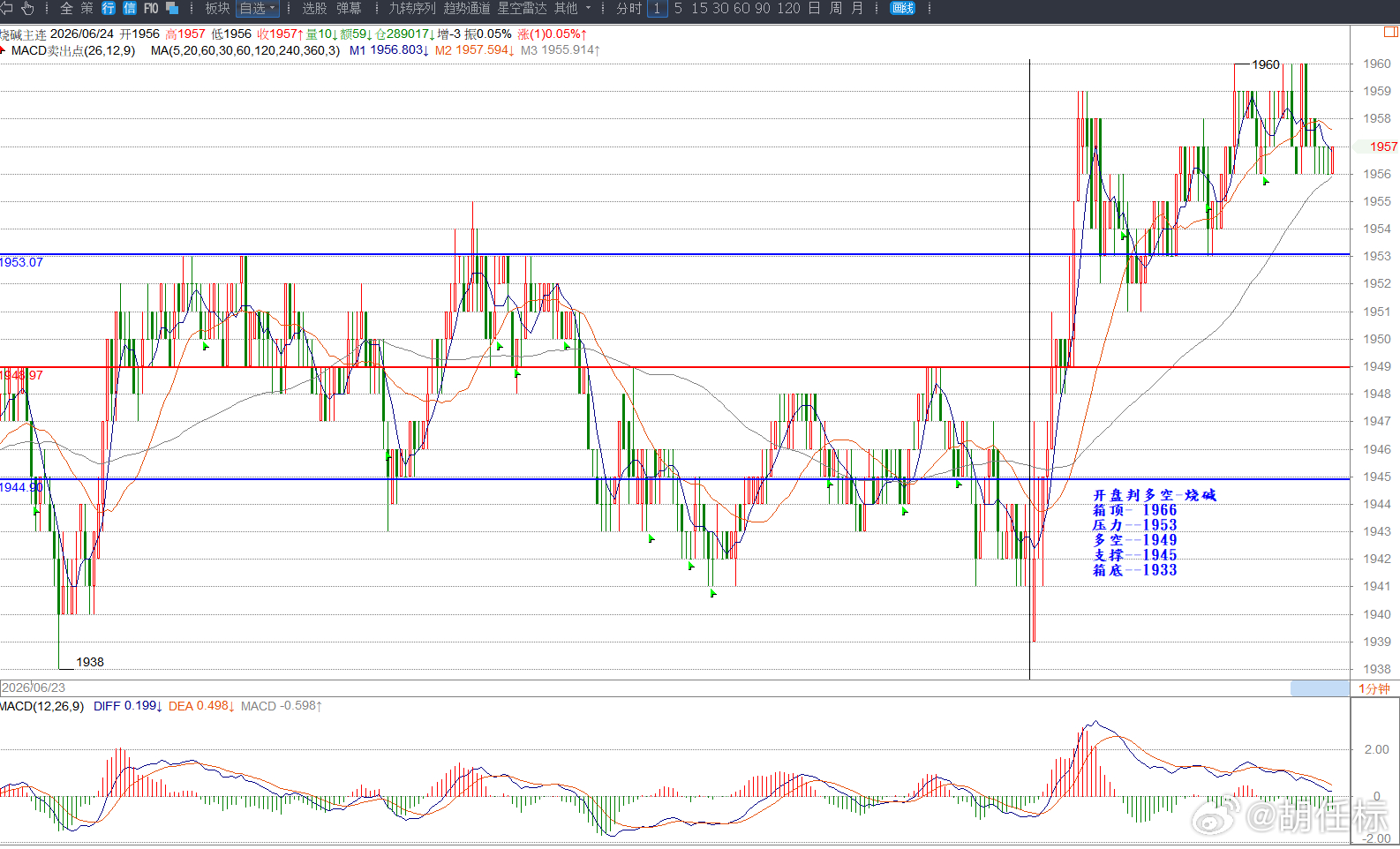Click the DIFF 0.199 value

click(127, 706)
